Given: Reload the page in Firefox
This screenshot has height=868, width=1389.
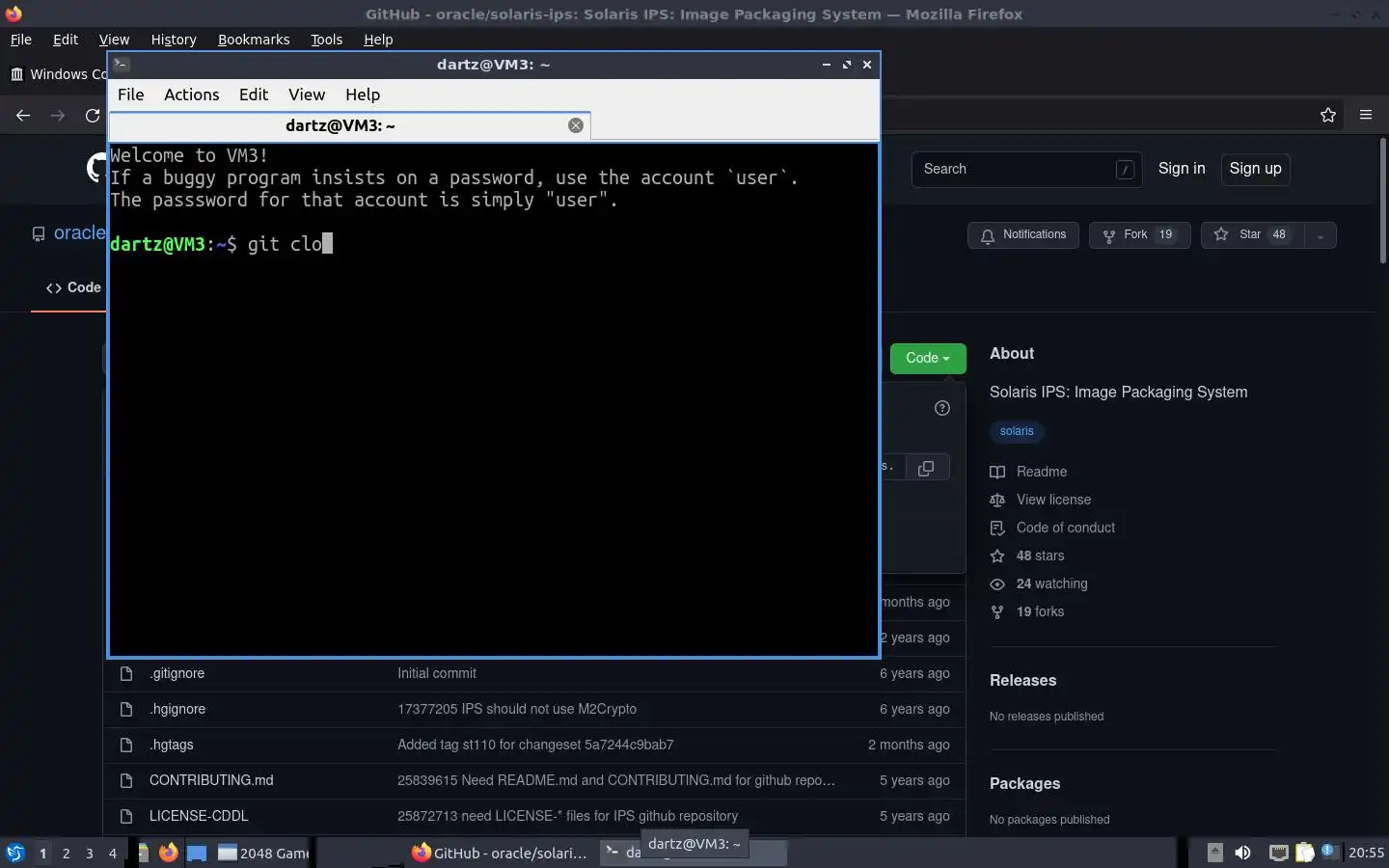Looking at the screenshot, I should click(x=93, y=115).
